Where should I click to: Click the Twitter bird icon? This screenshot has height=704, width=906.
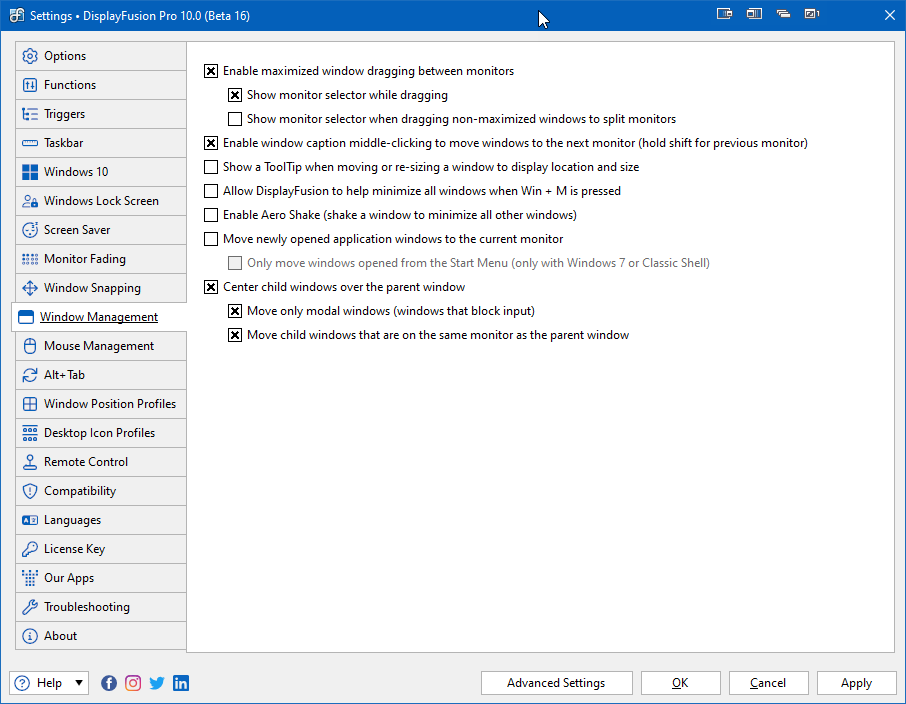tap(157, 683)
